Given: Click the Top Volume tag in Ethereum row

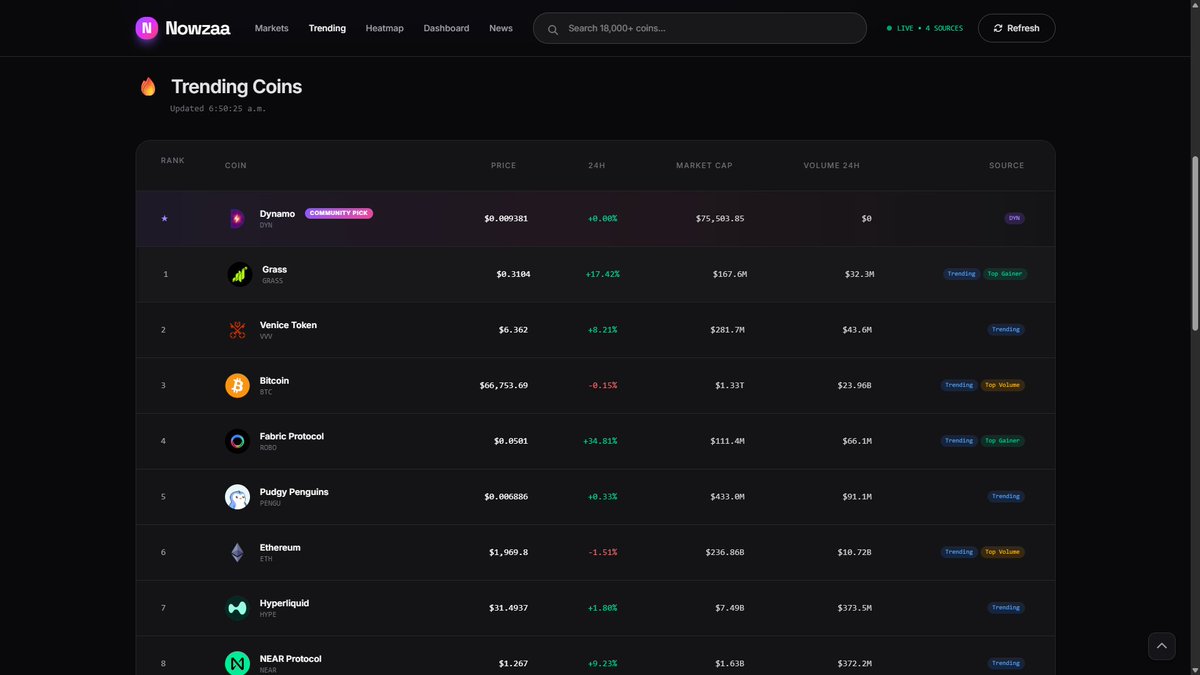Looking at the screenshot, I should (1003, 552).
